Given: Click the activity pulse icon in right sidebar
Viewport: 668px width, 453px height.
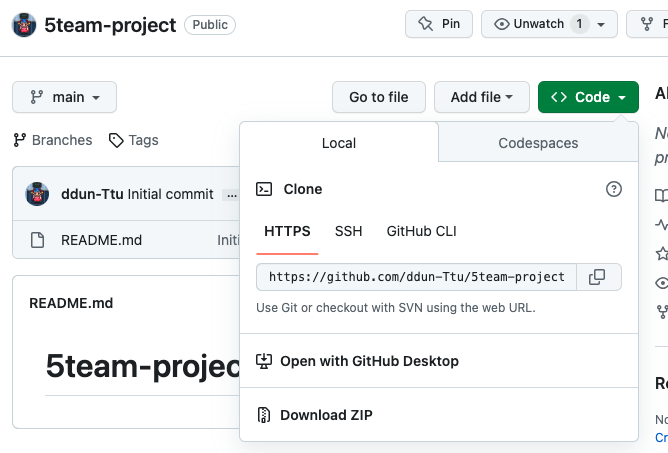Looking at the screenshot, I should pyautogui.click(x=662, y=224).
